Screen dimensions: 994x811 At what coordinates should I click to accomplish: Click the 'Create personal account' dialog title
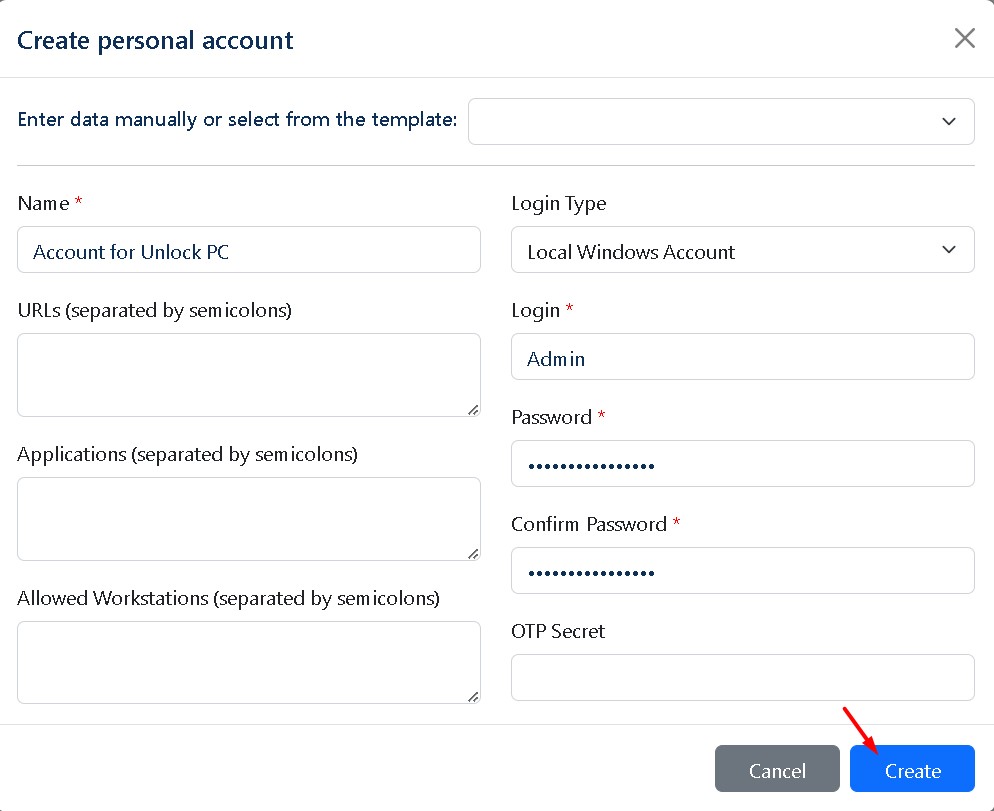click(155, 41)
